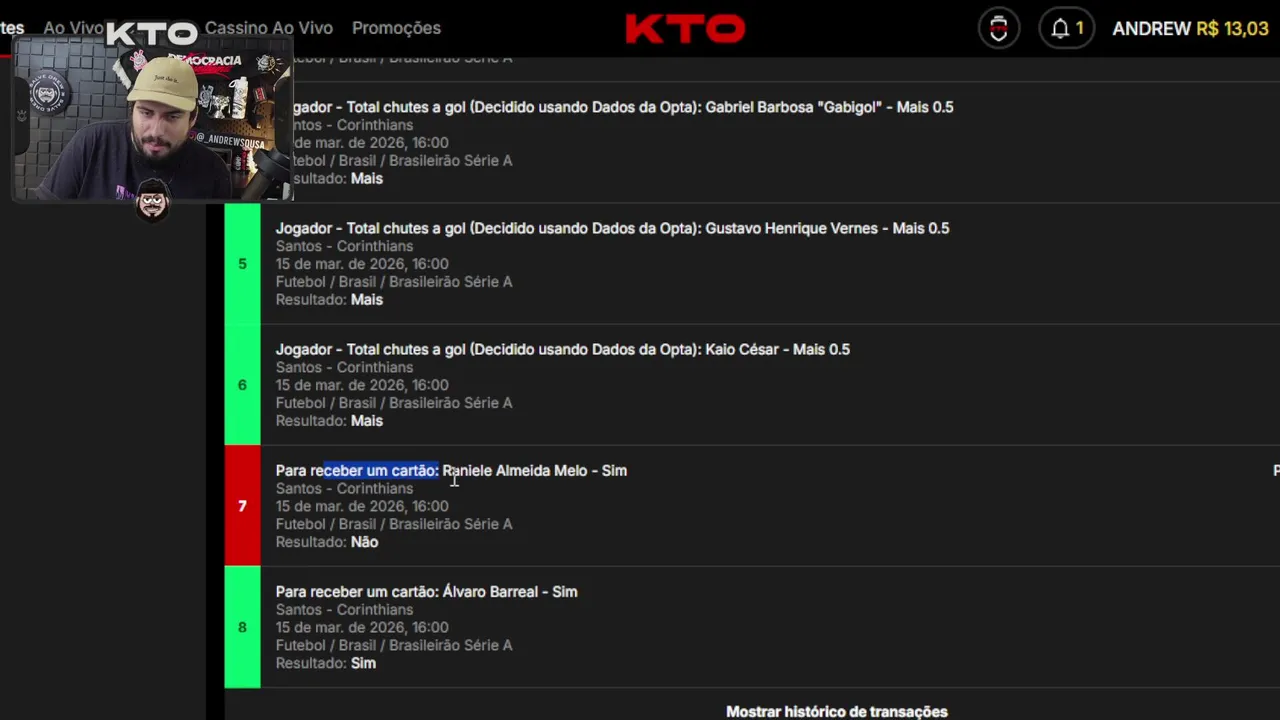Click Raniele Almeida Melo - Sim bet title
The height and width of the screenshot is (720, 1280).
tap(451, 470)
